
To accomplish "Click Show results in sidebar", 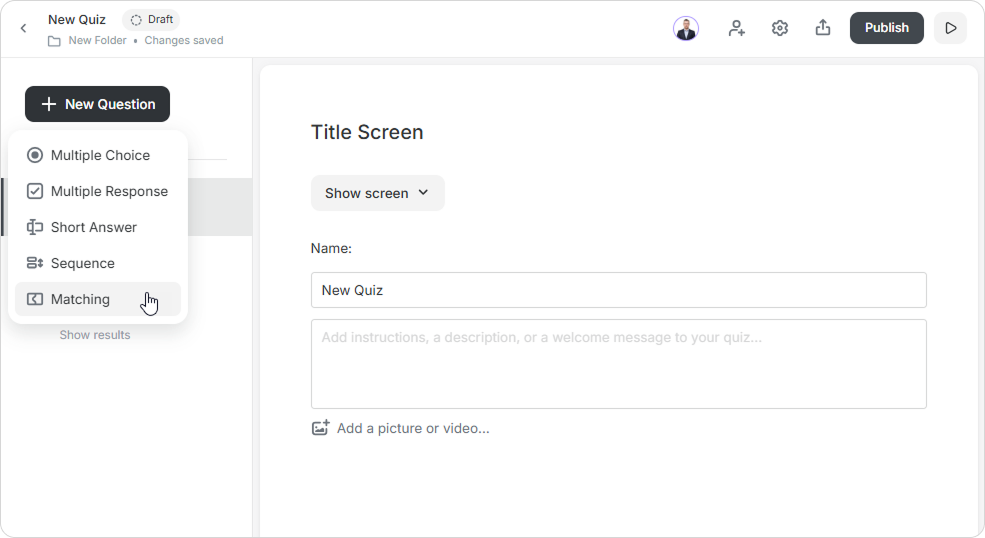I will pyautogui.click(x=95, y=335).
